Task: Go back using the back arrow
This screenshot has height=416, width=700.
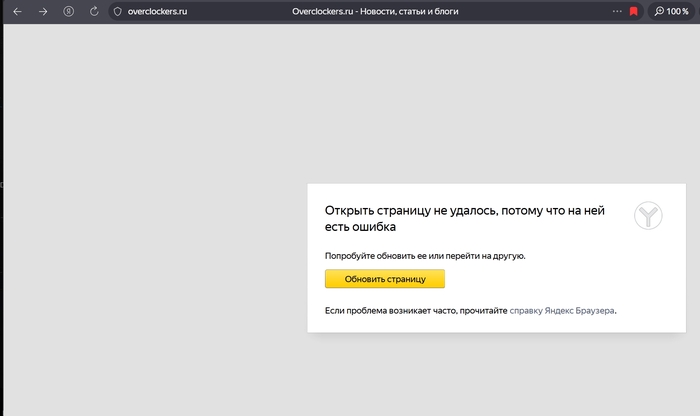Action: click(17, 11)
